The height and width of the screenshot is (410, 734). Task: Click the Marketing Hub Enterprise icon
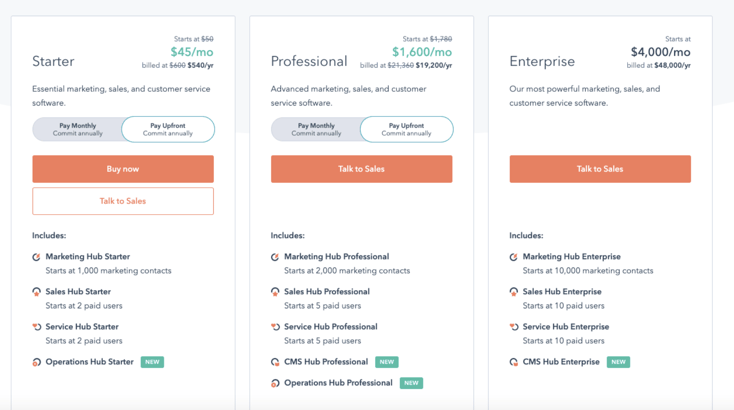pos(514,257)
